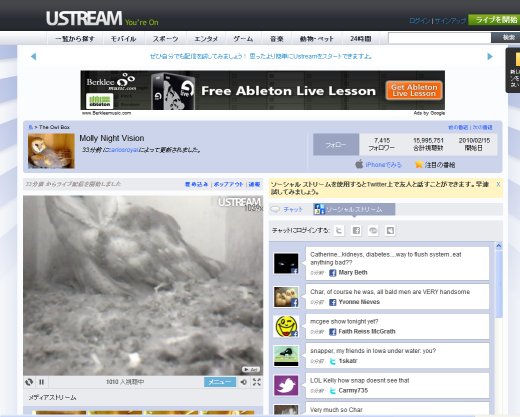This screenshot has height=417, width=520.
Task: Click the ログイン link
Action: coord(420,21)
